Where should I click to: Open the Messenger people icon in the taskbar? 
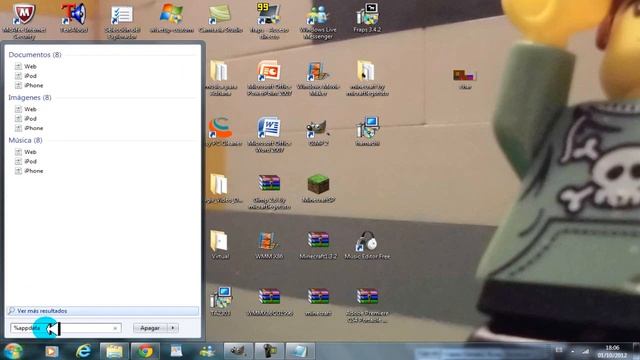click(207, 351)
